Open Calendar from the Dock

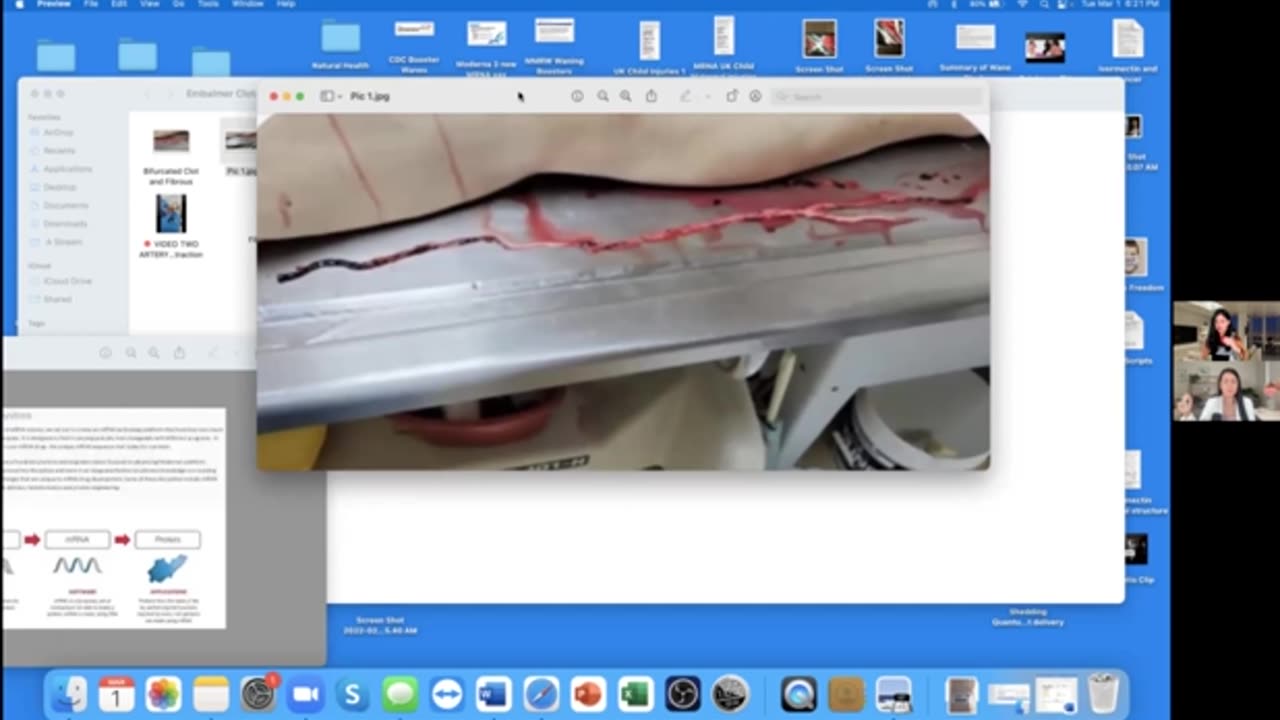click(116, 694)
